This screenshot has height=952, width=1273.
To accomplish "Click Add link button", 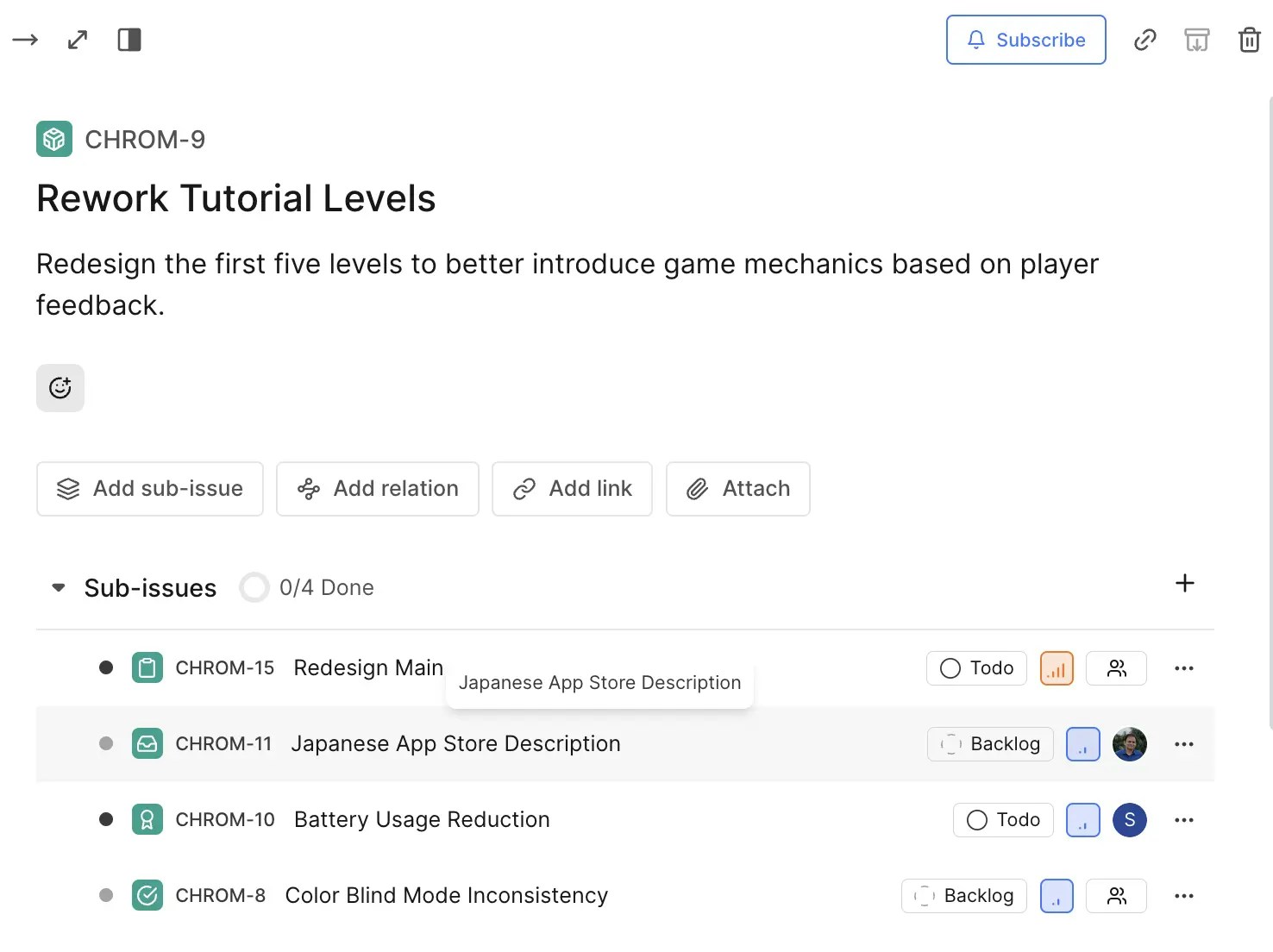I will (572, 489).
